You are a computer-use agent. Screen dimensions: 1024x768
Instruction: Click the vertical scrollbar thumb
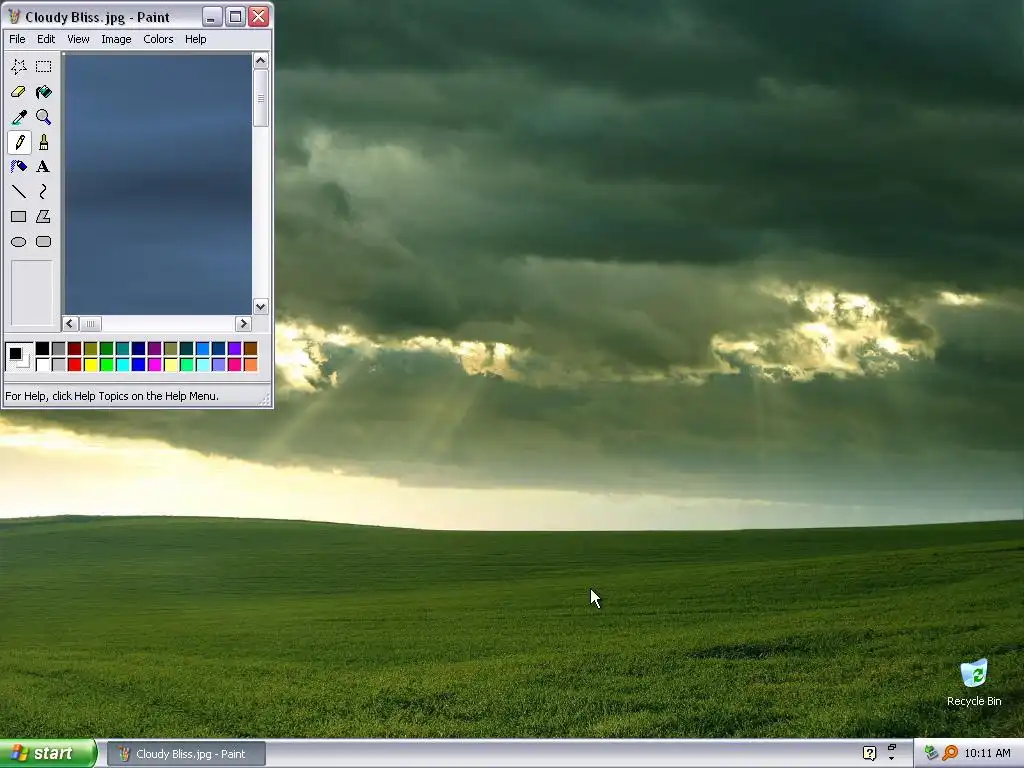(261, 98)
